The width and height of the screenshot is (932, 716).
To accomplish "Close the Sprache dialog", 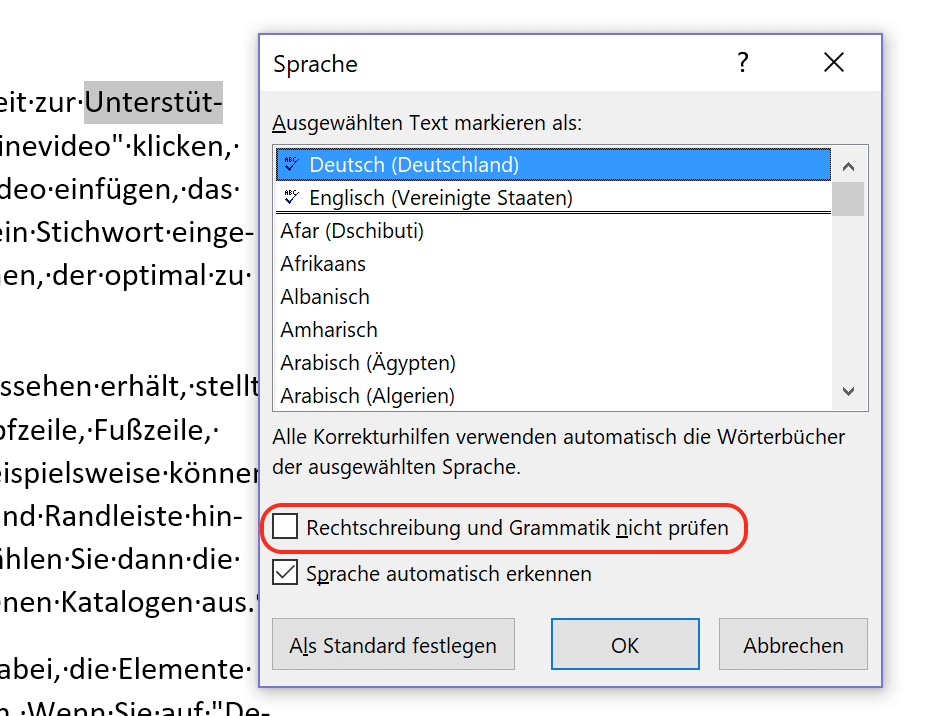I will tap(834, 62).
